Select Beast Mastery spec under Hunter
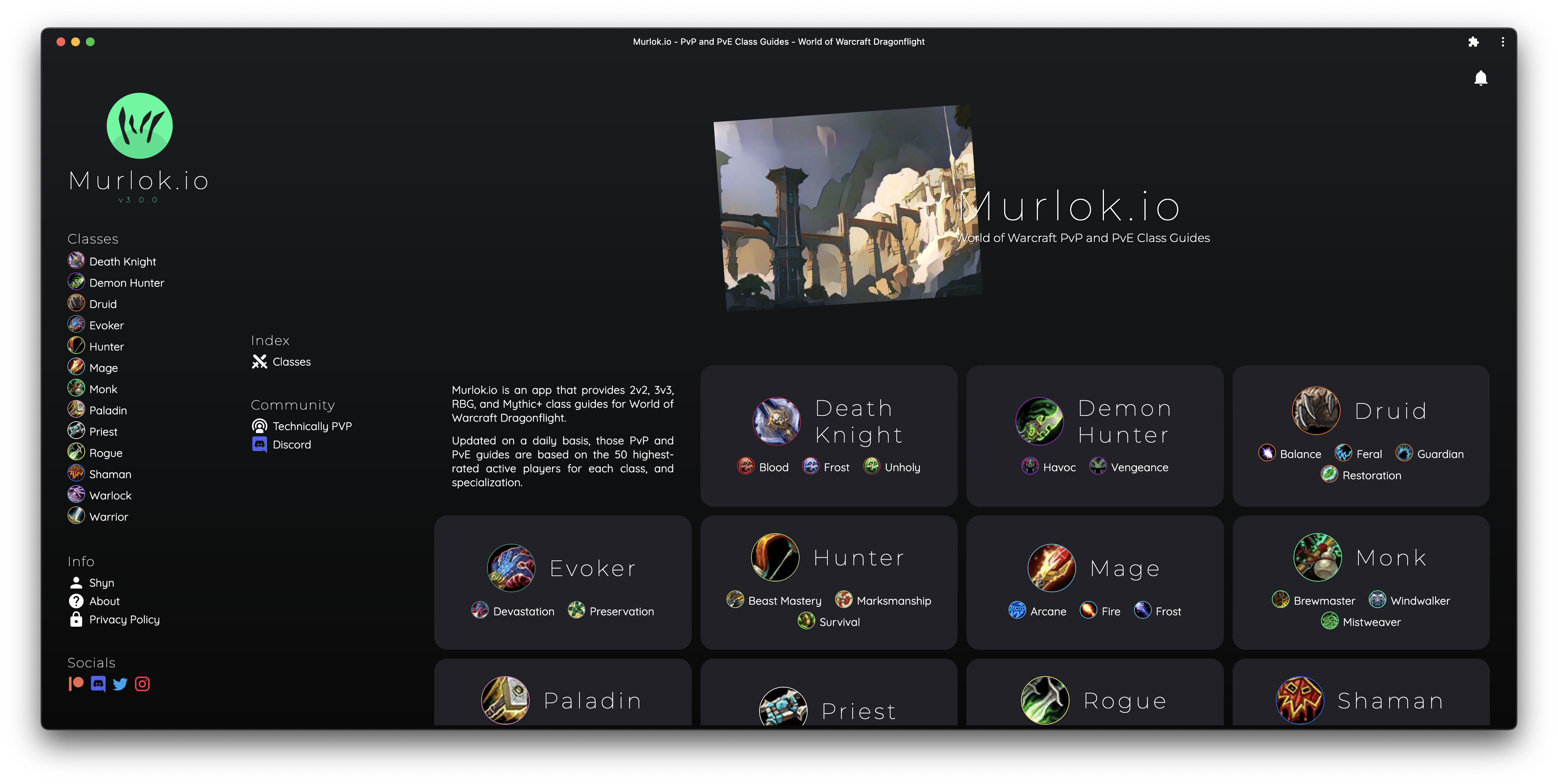This screenshot has height=784, width=1558. (735, 600)
